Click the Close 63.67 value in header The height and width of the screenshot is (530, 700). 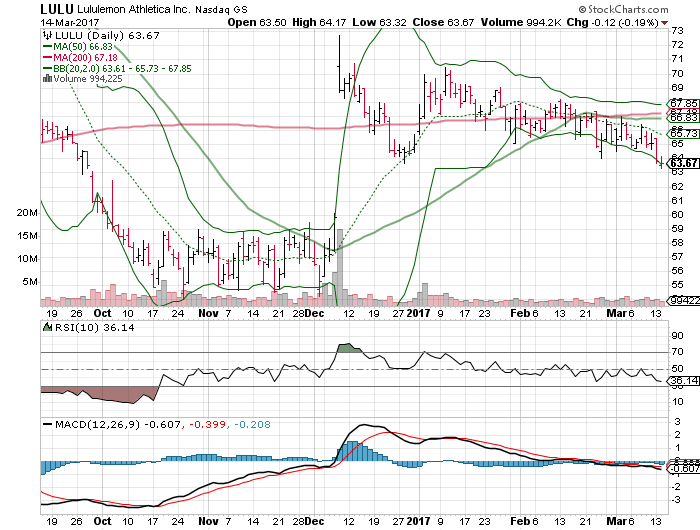tap(443, 22)
